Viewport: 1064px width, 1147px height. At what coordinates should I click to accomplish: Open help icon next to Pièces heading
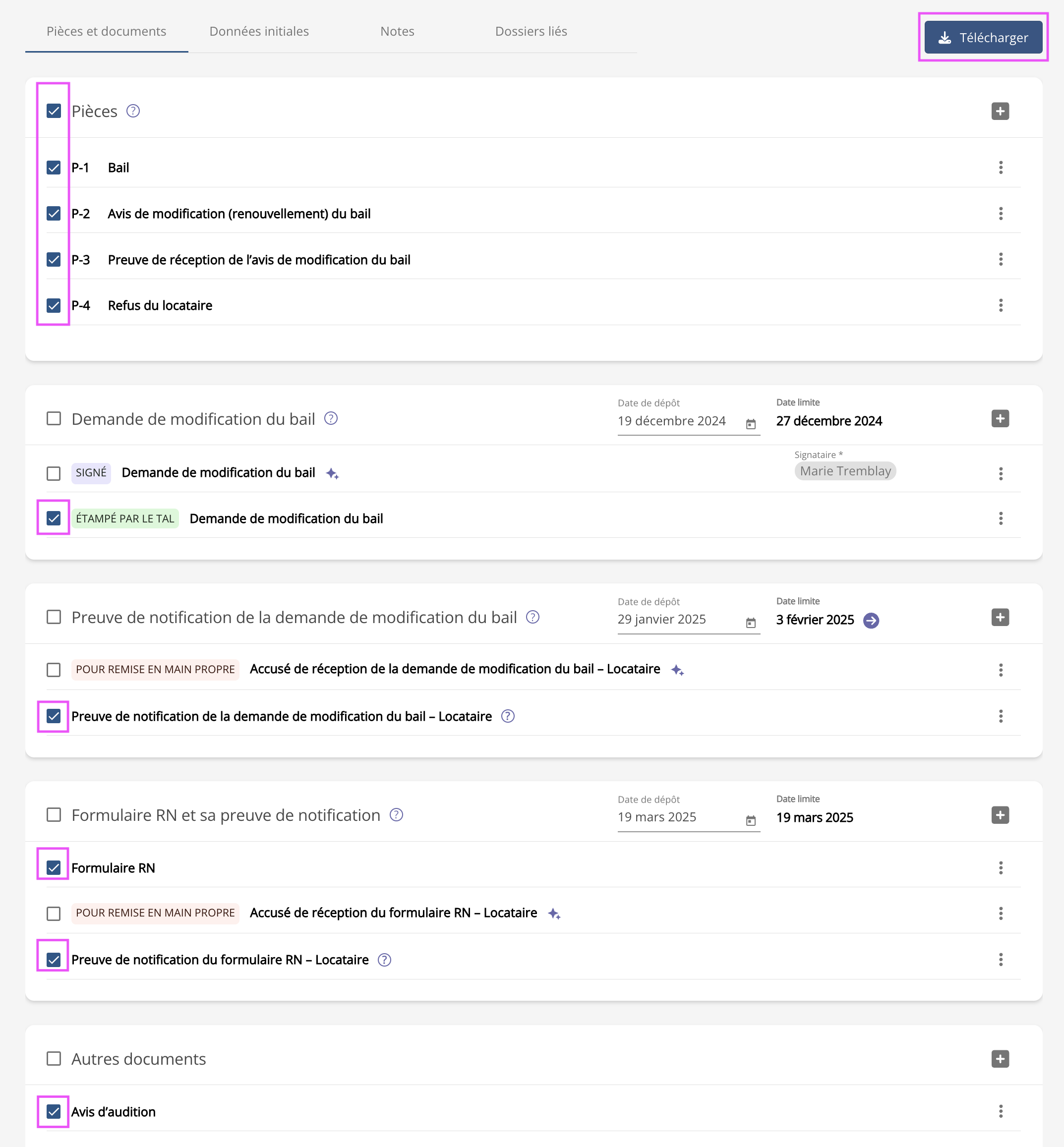click(133, 111)
